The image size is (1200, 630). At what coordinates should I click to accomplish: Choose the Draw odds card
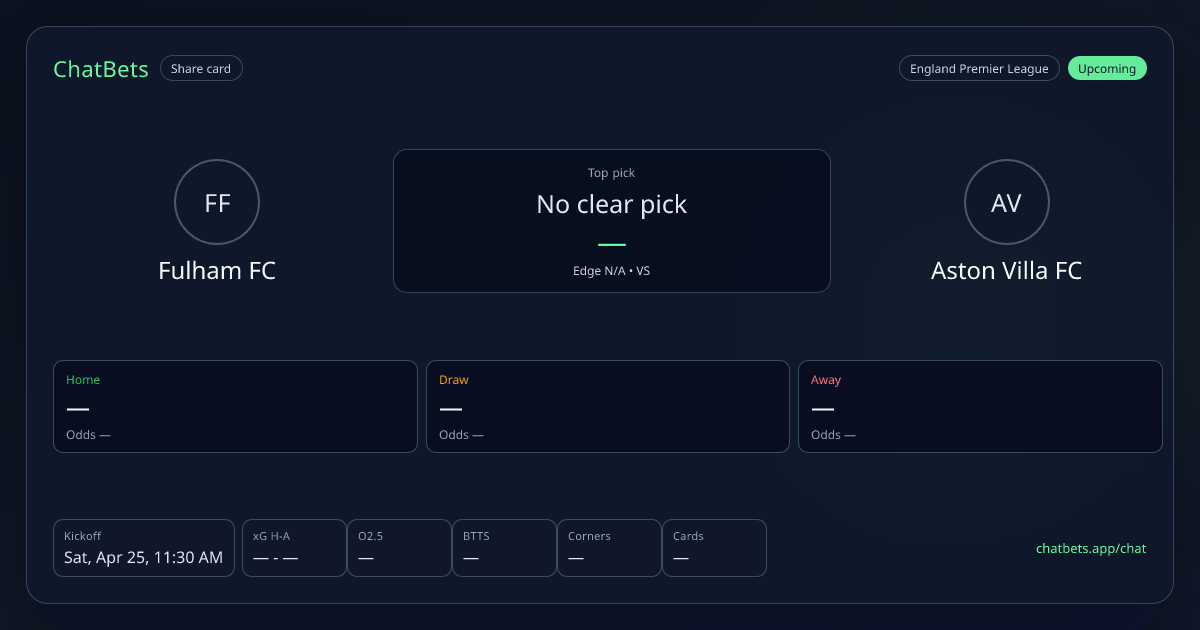click(x=608, y=406)
